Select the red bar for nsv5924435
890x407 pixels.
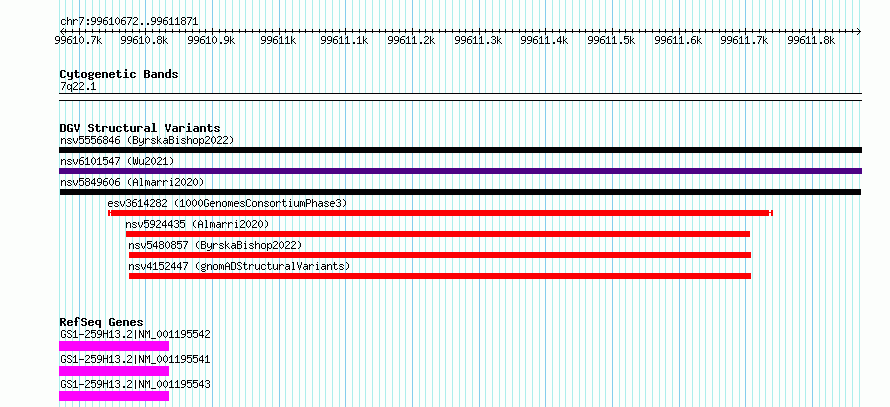[x=438, y=234]
